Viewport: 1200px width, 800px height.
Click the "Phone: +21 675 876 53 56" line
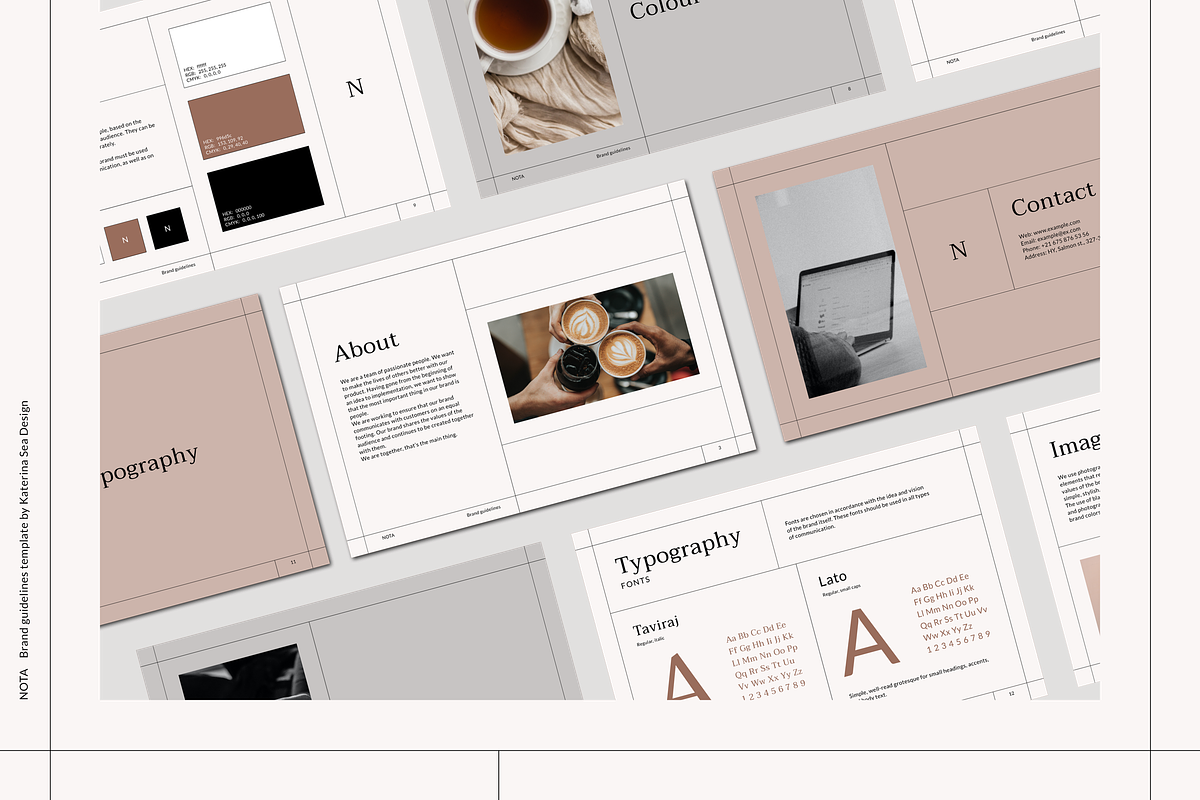(x=1055, y=241)
